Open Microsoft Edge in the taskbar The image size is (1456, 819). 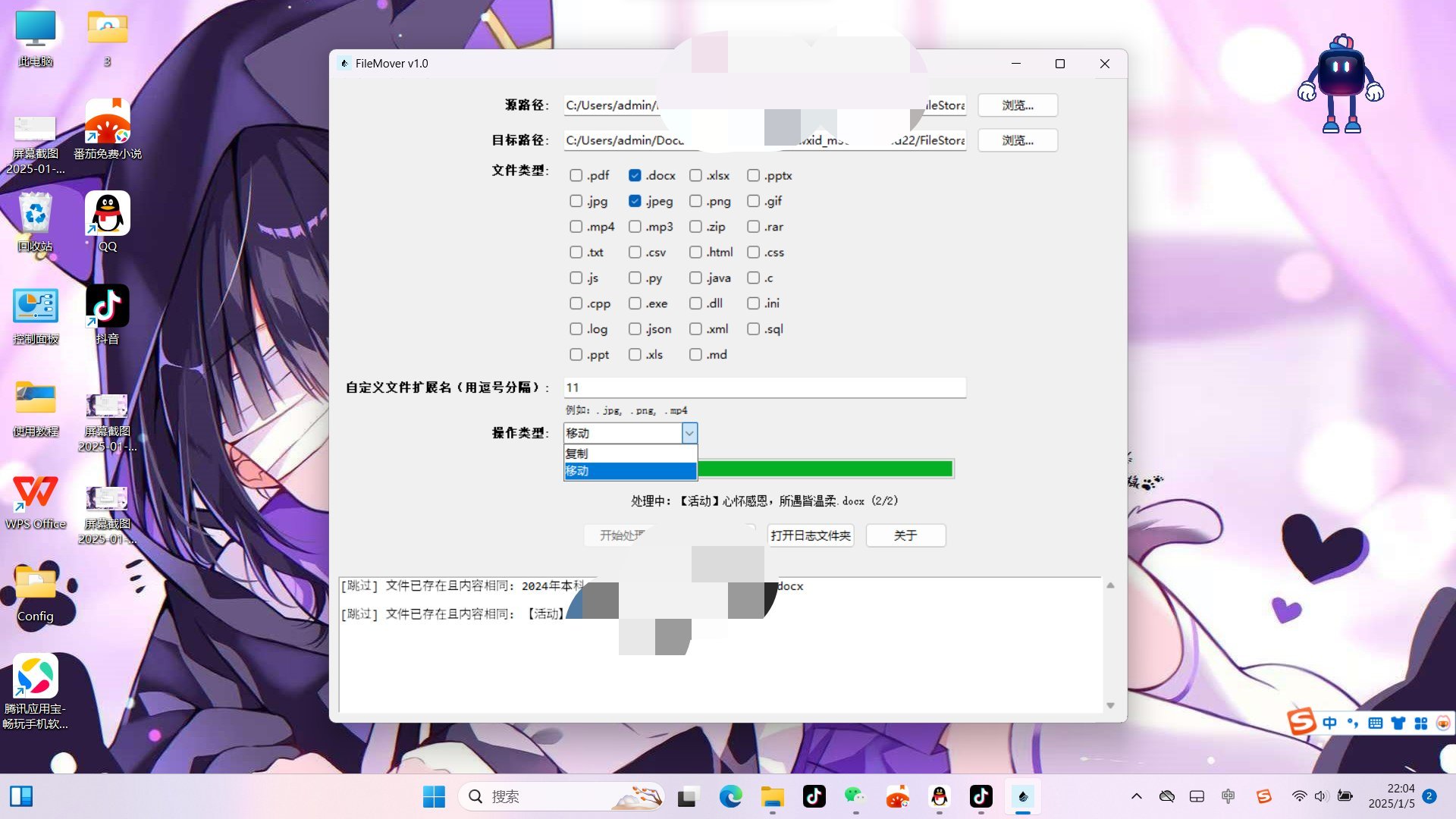coord(730,796)
